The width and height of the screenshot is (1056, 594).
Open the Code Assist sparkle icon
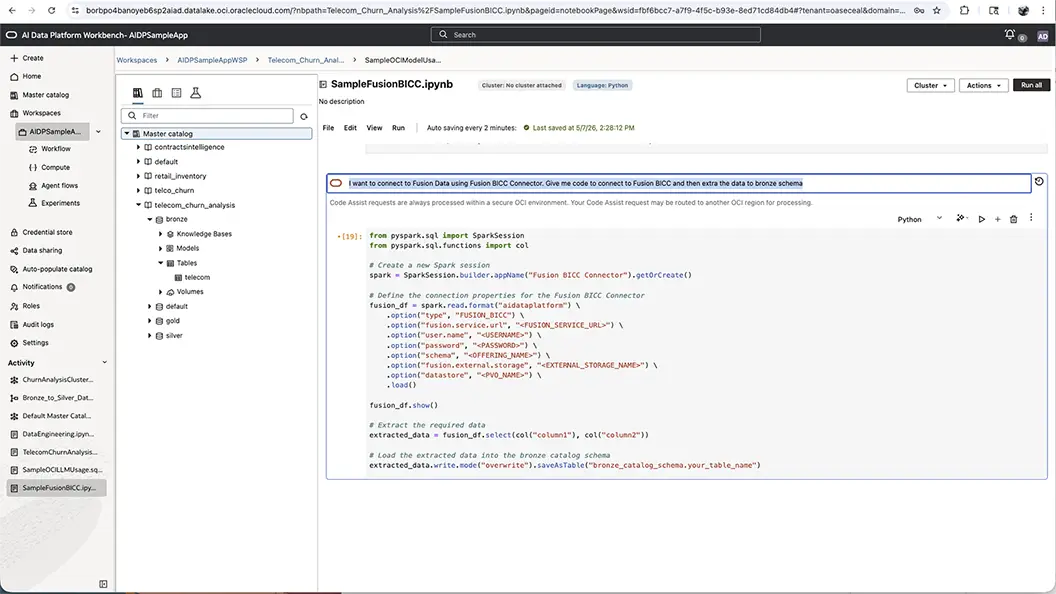pos(961,218)
